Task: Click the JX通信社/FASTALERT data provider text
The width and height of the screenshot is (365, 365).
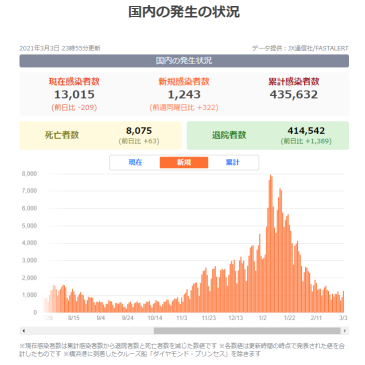Action: [318, 48]
